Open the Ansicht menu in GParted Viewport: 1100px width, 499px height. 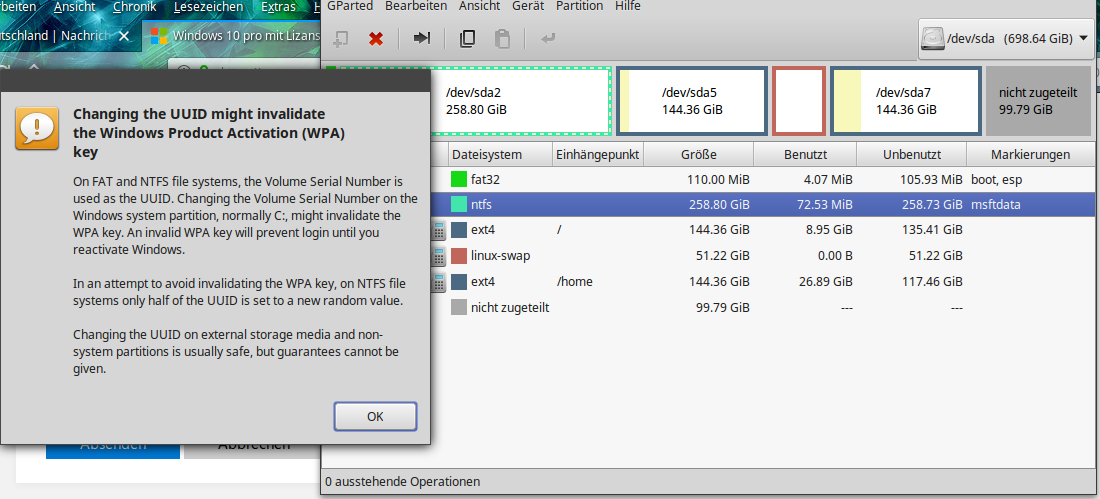point(479,6)
